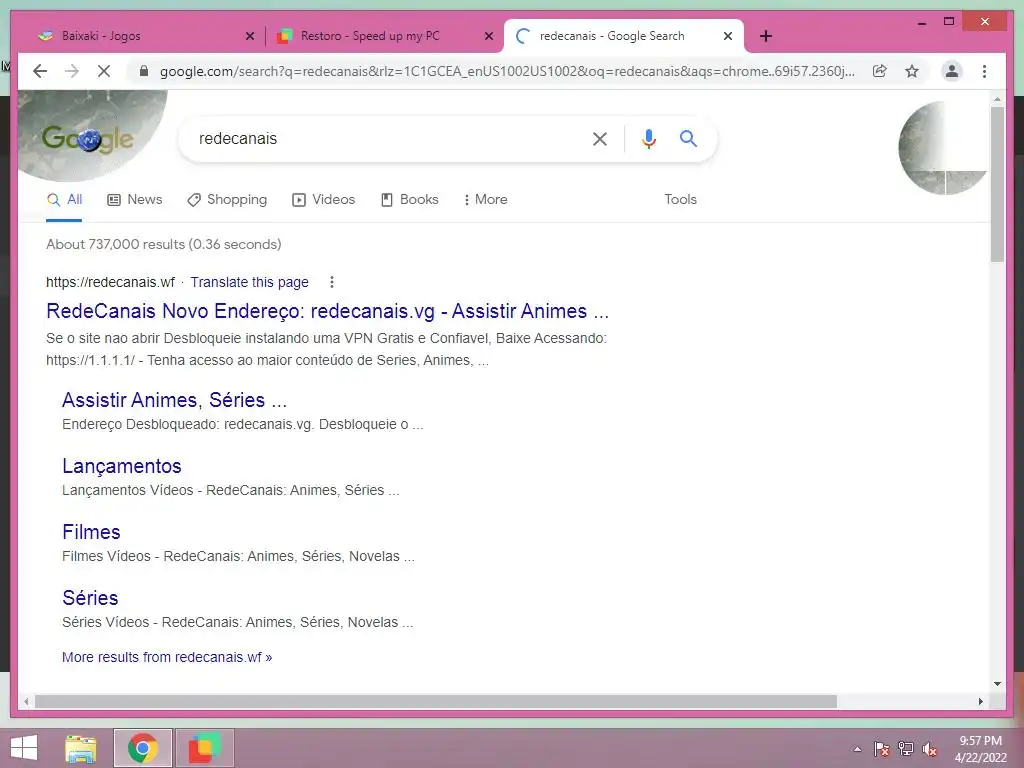Open Chrome's three-dot menu
1024x768 pixels.
tap(984, 71)
